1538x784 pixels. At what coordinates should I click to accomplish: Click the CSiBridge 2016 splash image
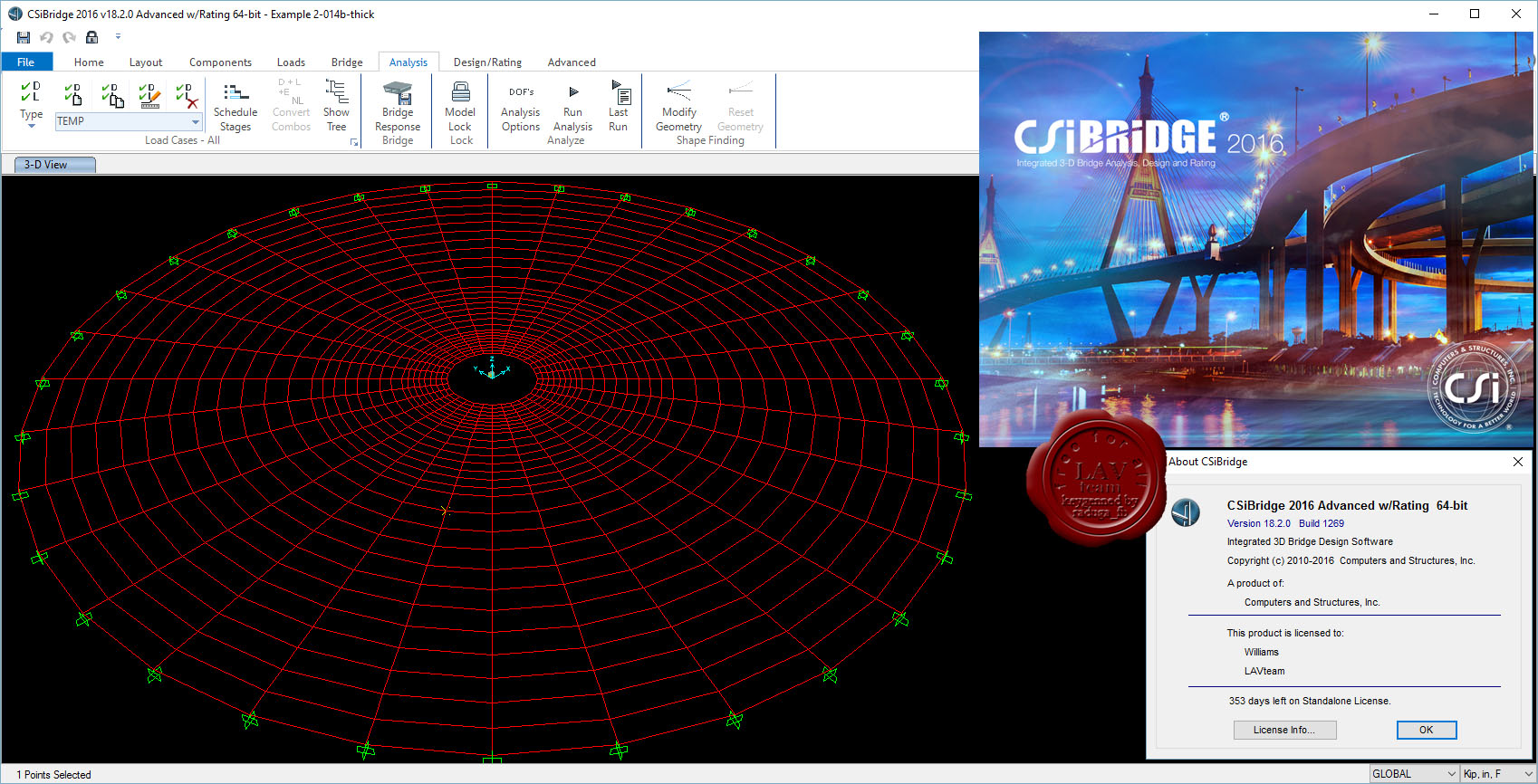[1255, 239]
